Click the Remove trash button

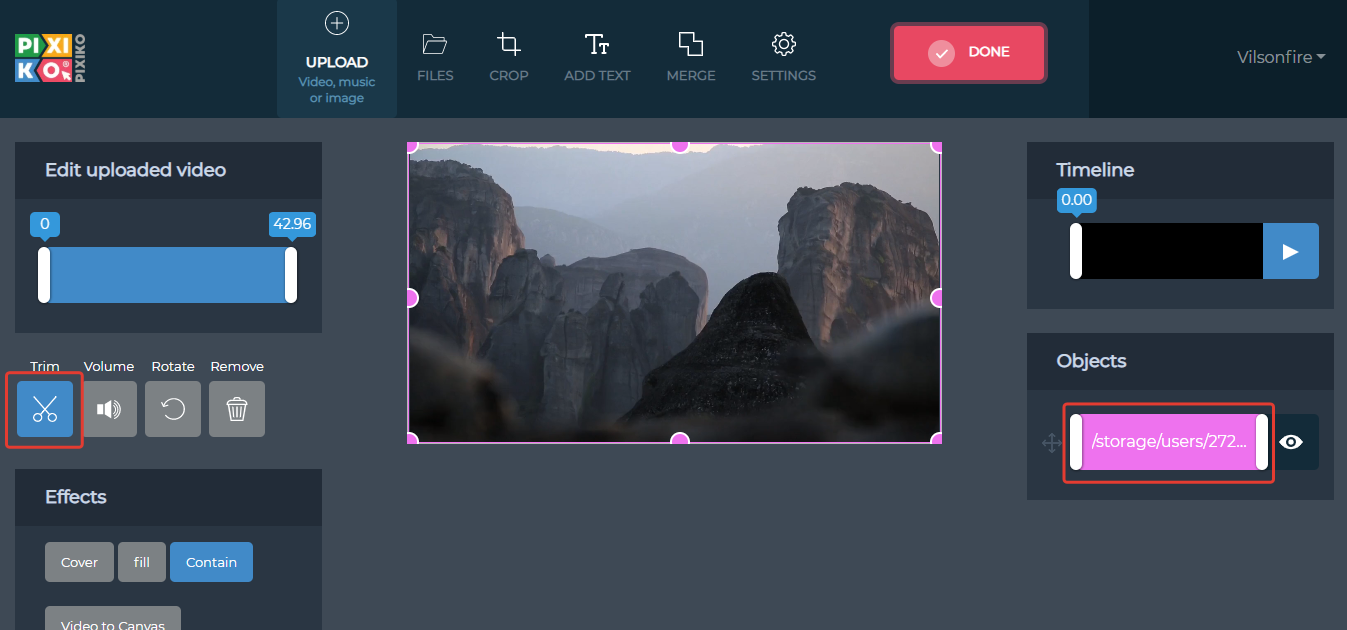point(237,409)
